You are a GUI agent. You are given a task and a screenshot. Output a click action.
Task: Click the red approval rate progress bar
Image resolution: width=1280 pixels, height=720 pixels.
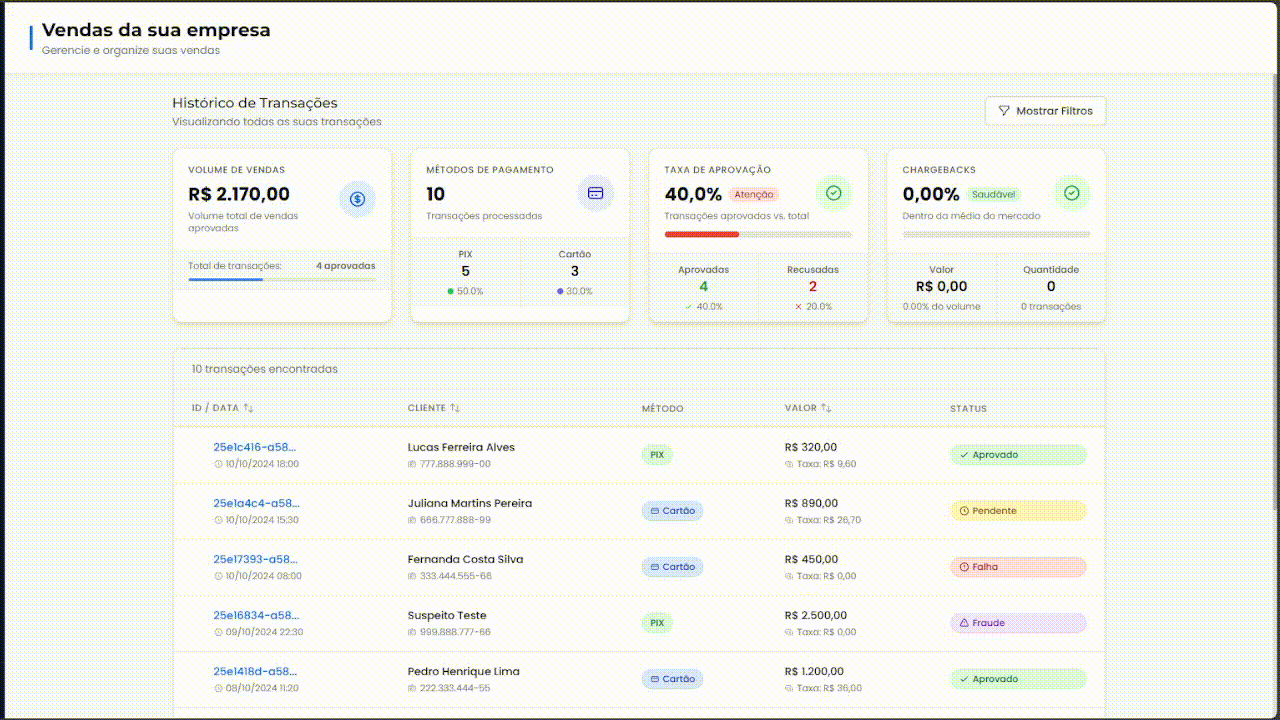coord(703,234)
